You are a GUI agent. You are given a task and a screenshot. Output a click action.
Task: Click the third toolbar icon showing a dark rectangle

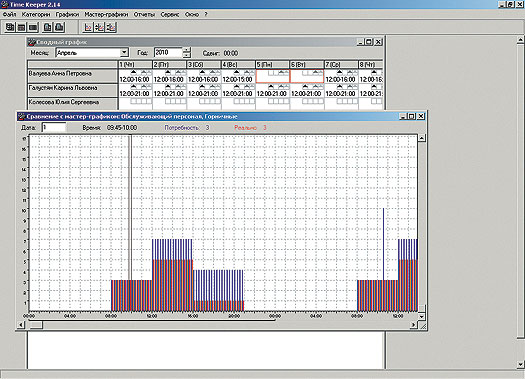(33, 27)
